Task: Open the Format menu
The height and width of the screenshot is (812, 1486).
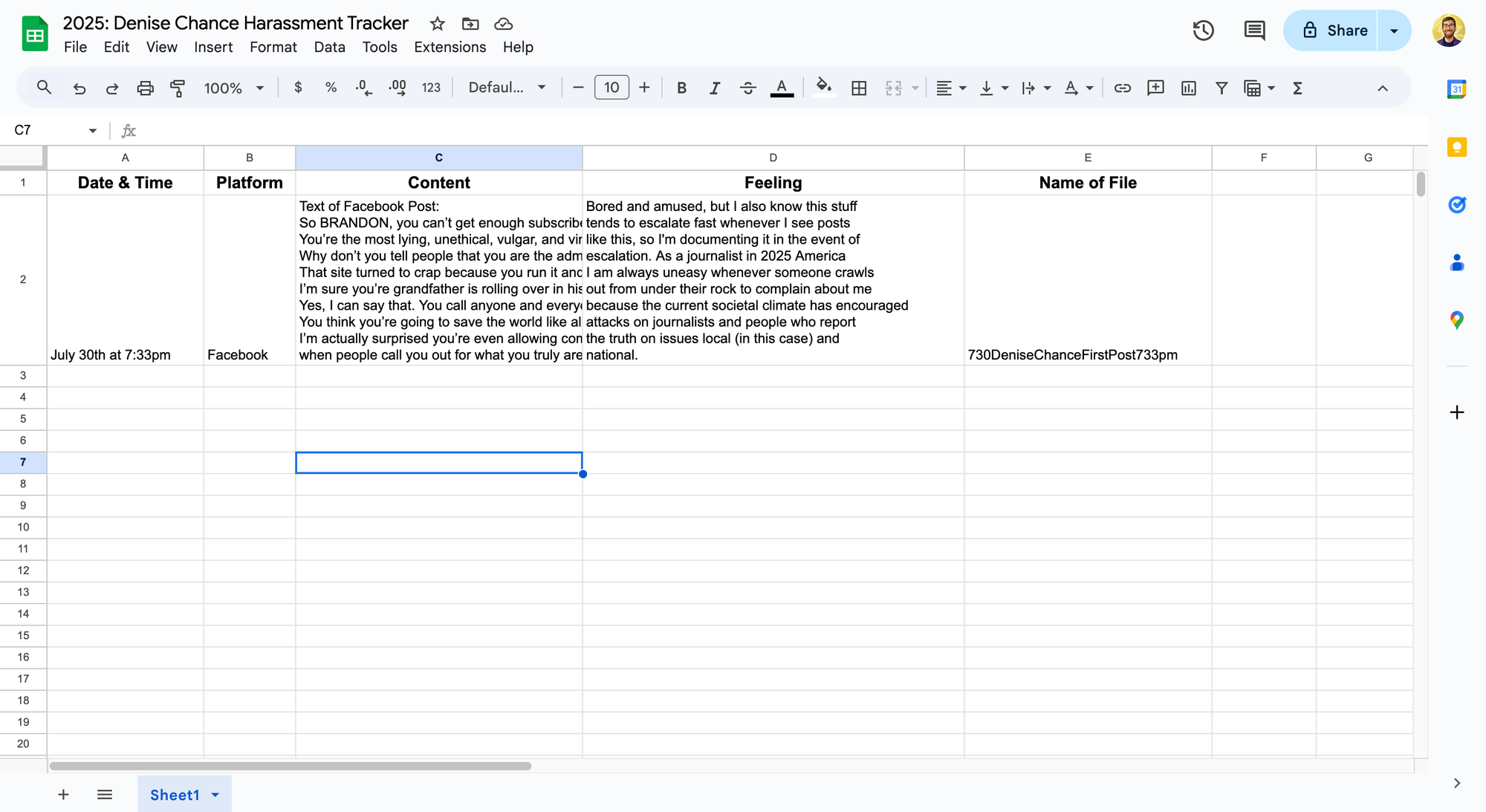Action: pos(273,47)
